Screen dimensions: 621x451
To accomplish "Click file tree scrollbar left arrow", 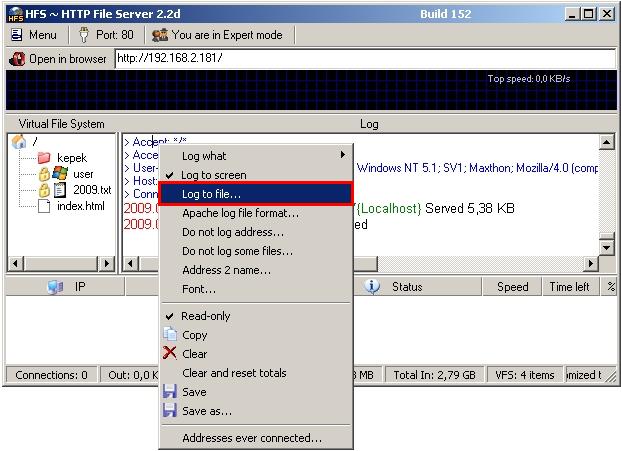I will coord(16,263).
